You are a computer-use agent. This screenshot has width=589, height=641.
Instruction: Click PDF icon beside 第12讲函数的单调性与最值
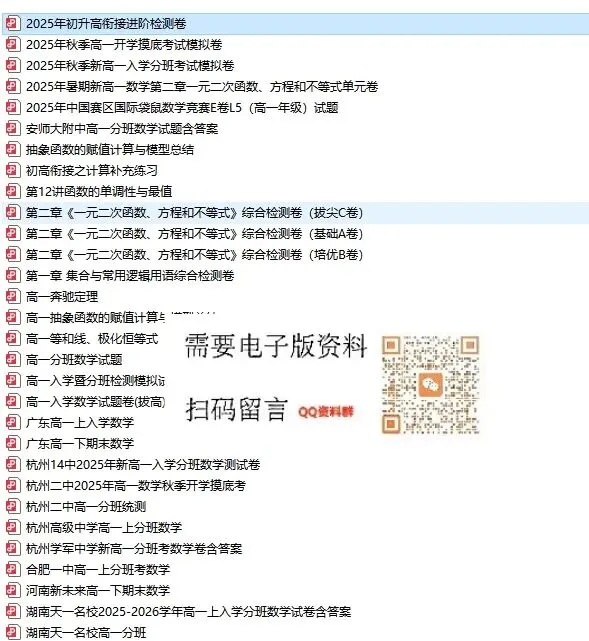(x=13, y=191)
